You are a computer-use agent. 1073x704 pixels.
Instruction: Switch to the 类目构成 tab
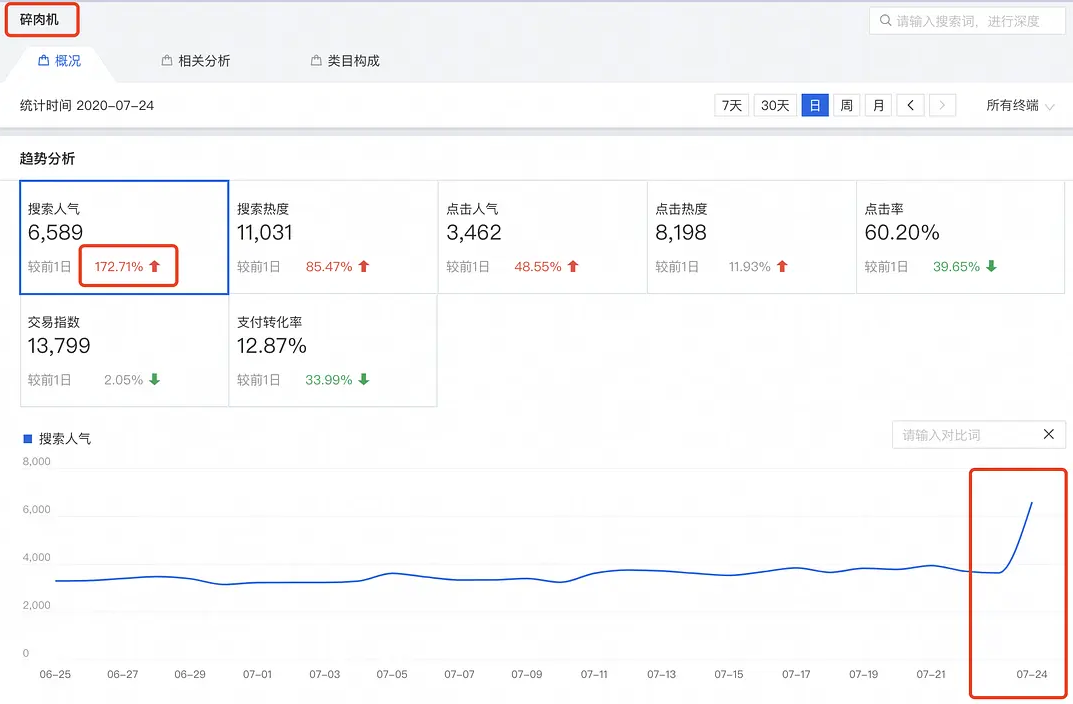[x=343, y=60]
